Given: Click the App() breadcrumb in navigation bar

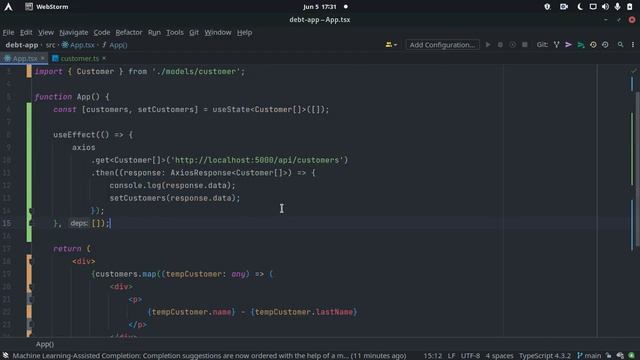Looking at the screenshot, I should click(x=115, y=45).
